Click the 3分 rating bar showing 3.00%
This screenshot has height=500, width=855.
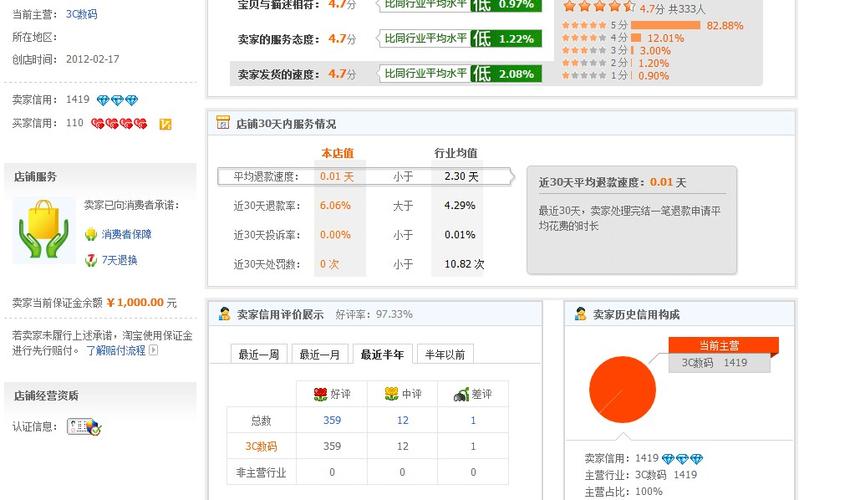632,50
